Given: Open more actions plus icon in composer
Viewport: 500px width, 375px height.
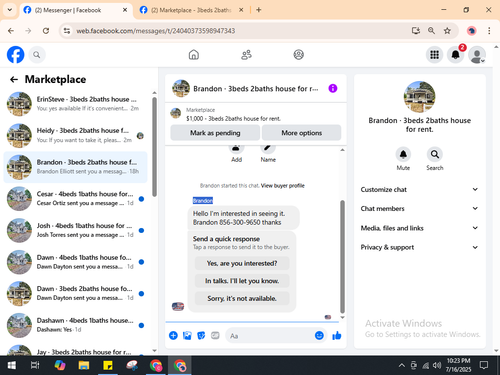Looking at the screenshot, I should [173, 335].
